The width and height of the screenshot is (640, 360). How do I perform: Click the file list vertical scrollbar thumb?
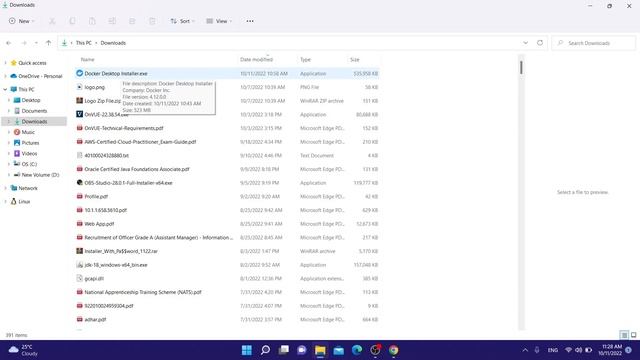click(x=521, y=67)
